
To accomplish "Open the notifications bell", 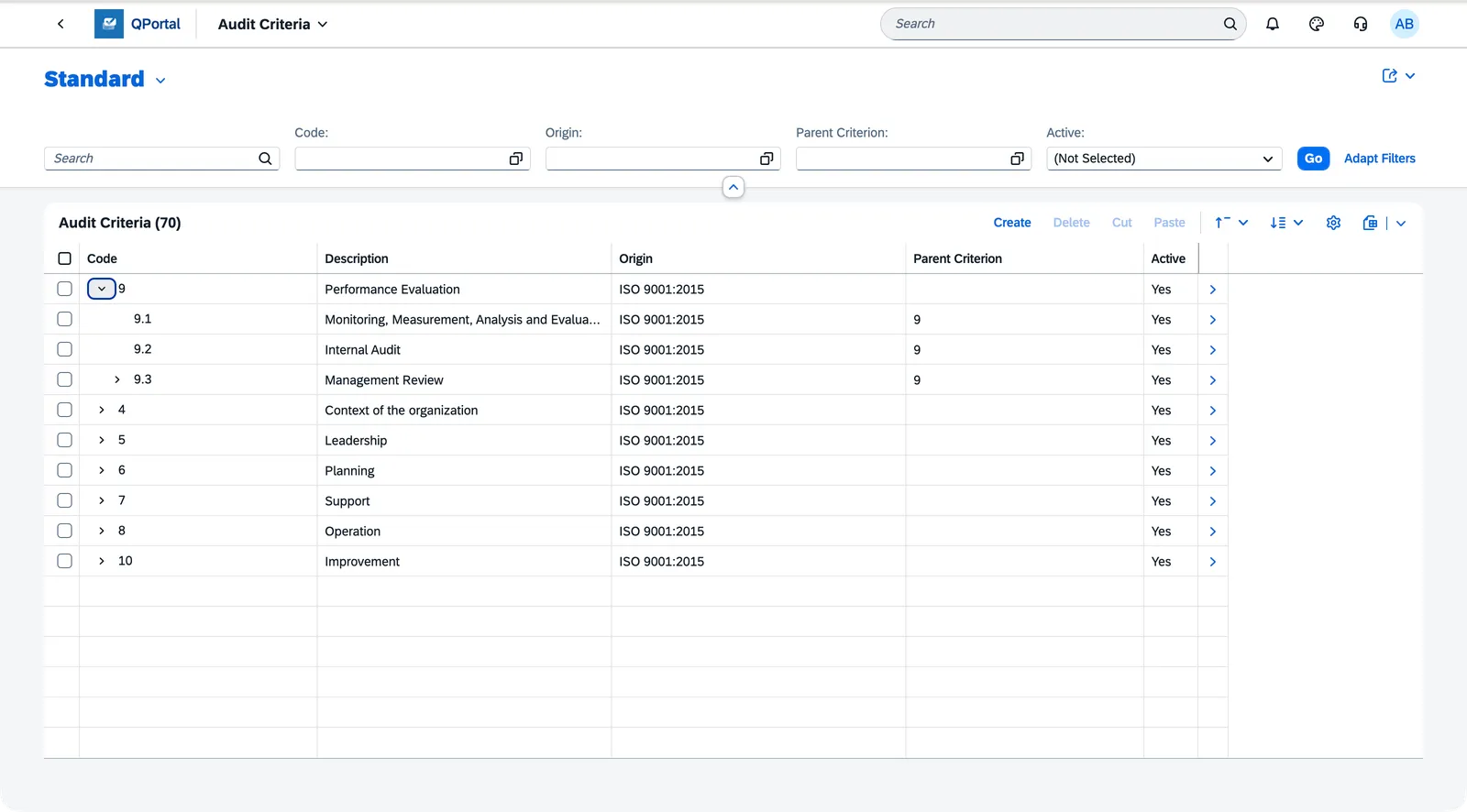I will point(1273,24).
